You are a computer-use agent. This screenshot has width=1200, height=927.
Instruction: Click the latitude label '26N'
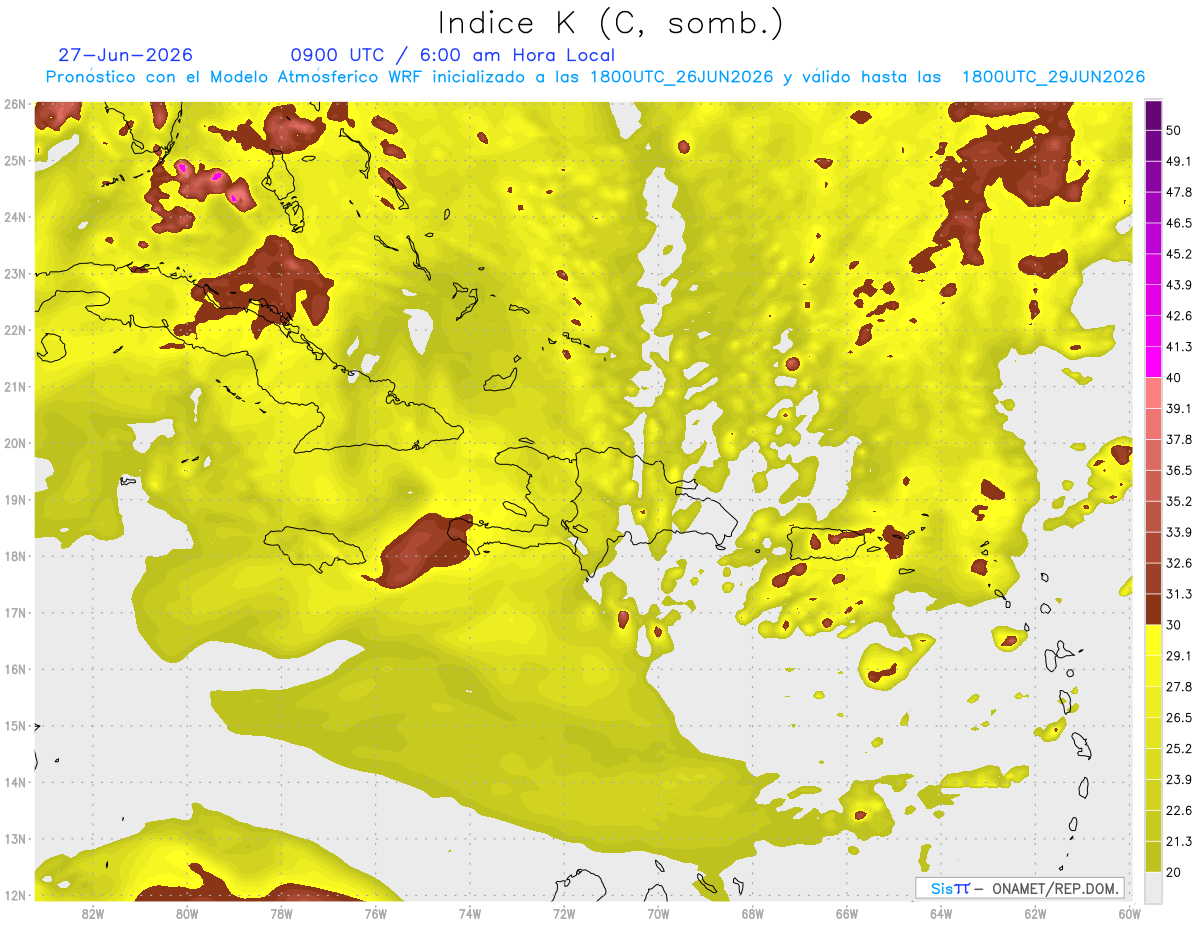[x=15, y=104]
